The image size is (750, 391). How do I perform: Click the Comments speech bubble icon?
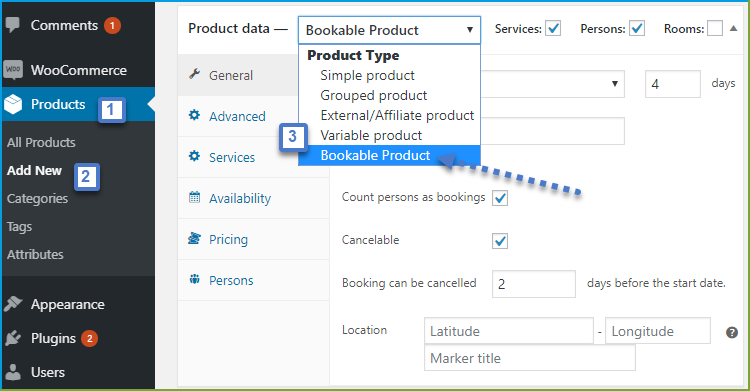(13, 25)
